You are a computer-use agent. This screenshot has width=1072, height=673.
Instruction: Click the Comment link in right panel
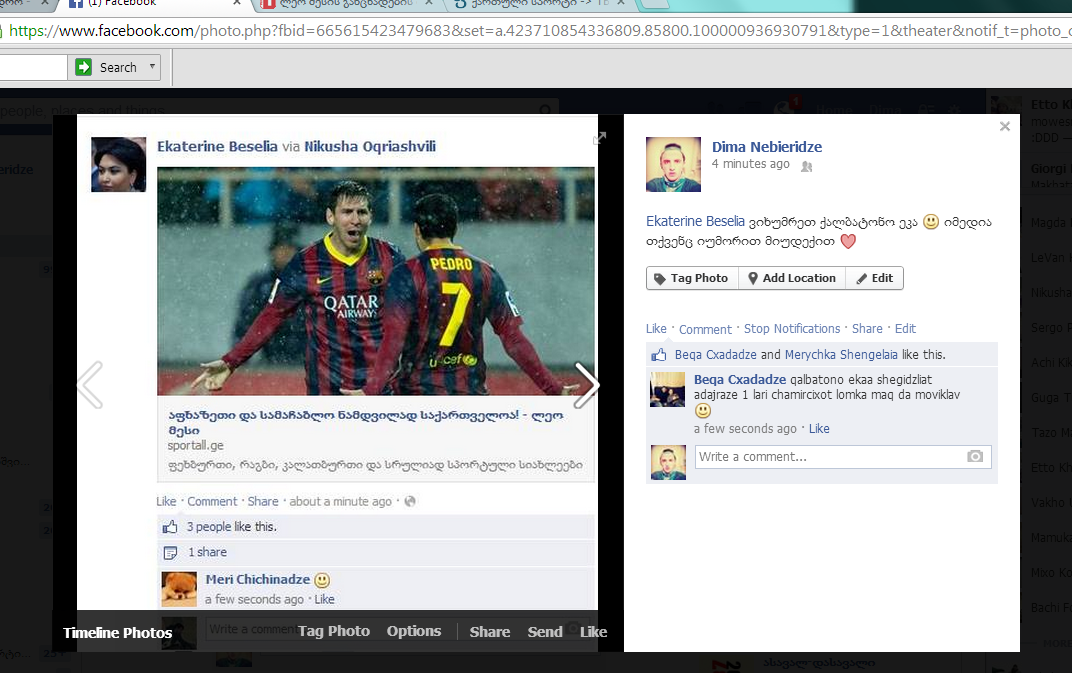pos(705,330)
